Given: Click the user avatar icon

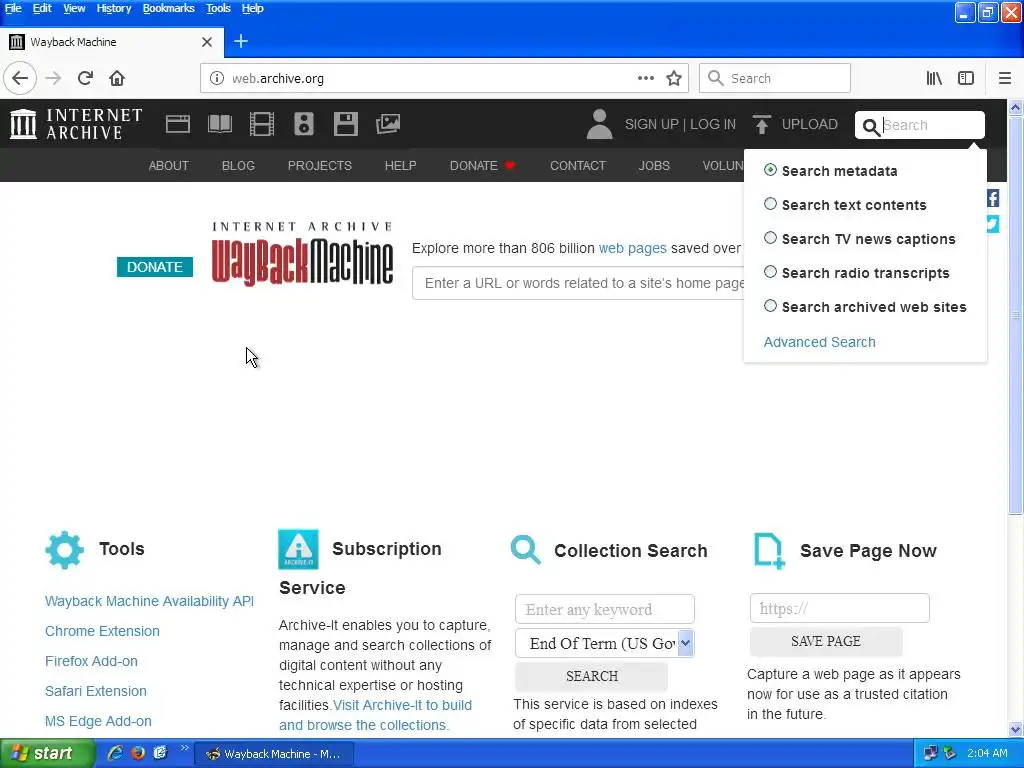Looking at the screenshot, I should [x=600, y=124].
